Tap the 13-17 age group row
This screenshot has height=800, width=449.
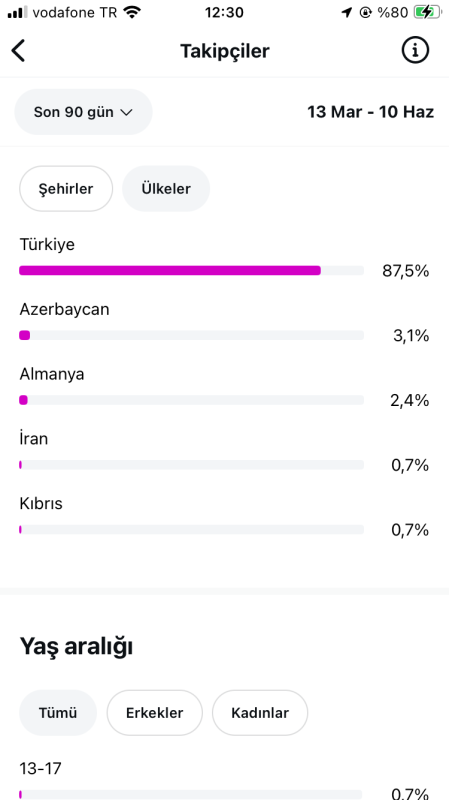tap(224, 781)
